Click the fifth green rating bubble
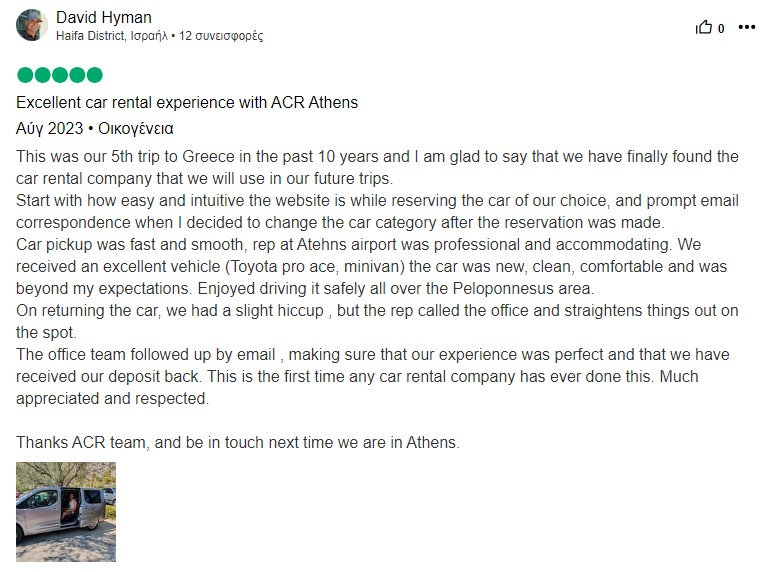This screenshot has width=772, height=572. coord(95,75)
